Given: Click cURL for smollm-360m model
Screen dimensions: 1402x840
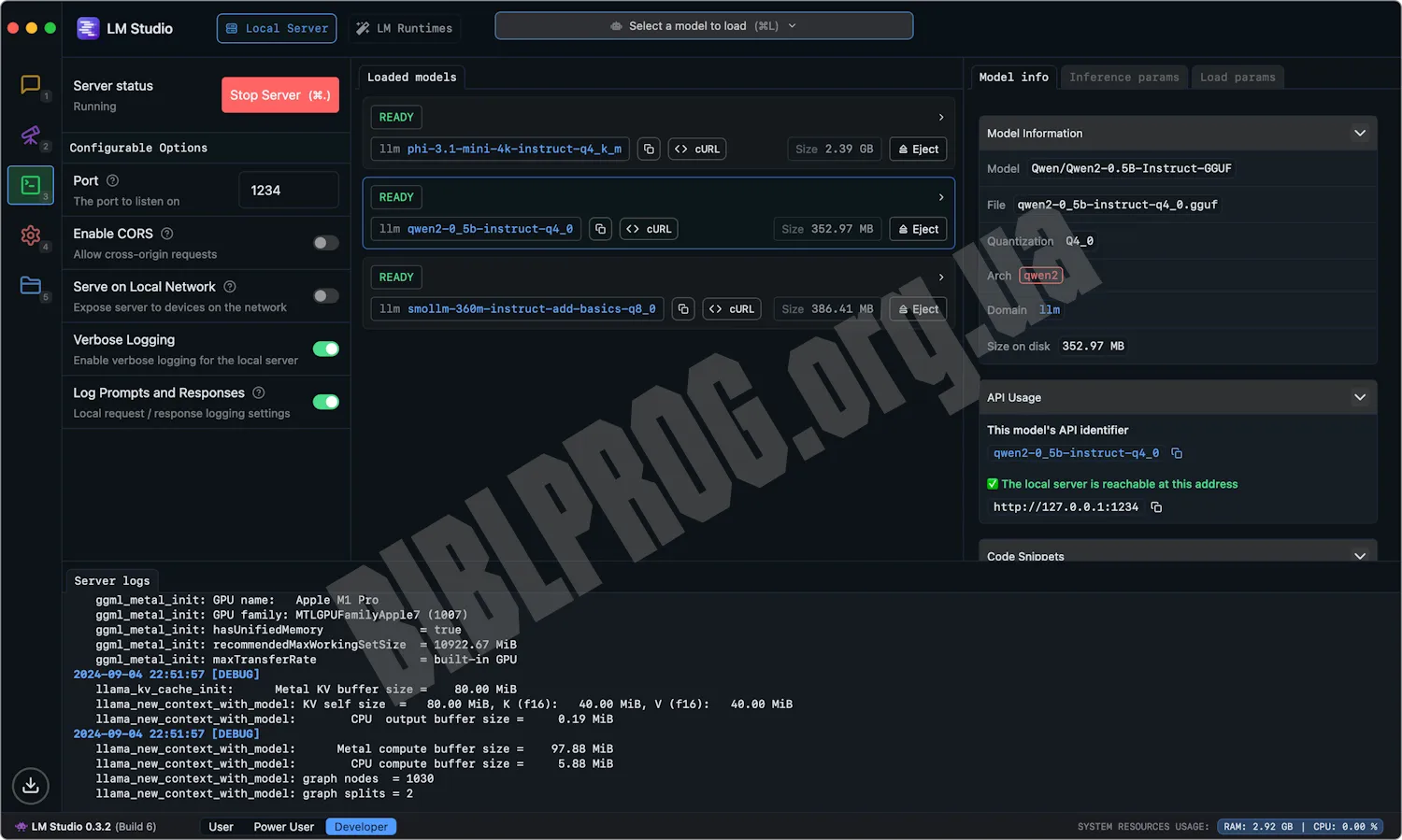Looking at the screenshot, I should click(x=732, y=309).
